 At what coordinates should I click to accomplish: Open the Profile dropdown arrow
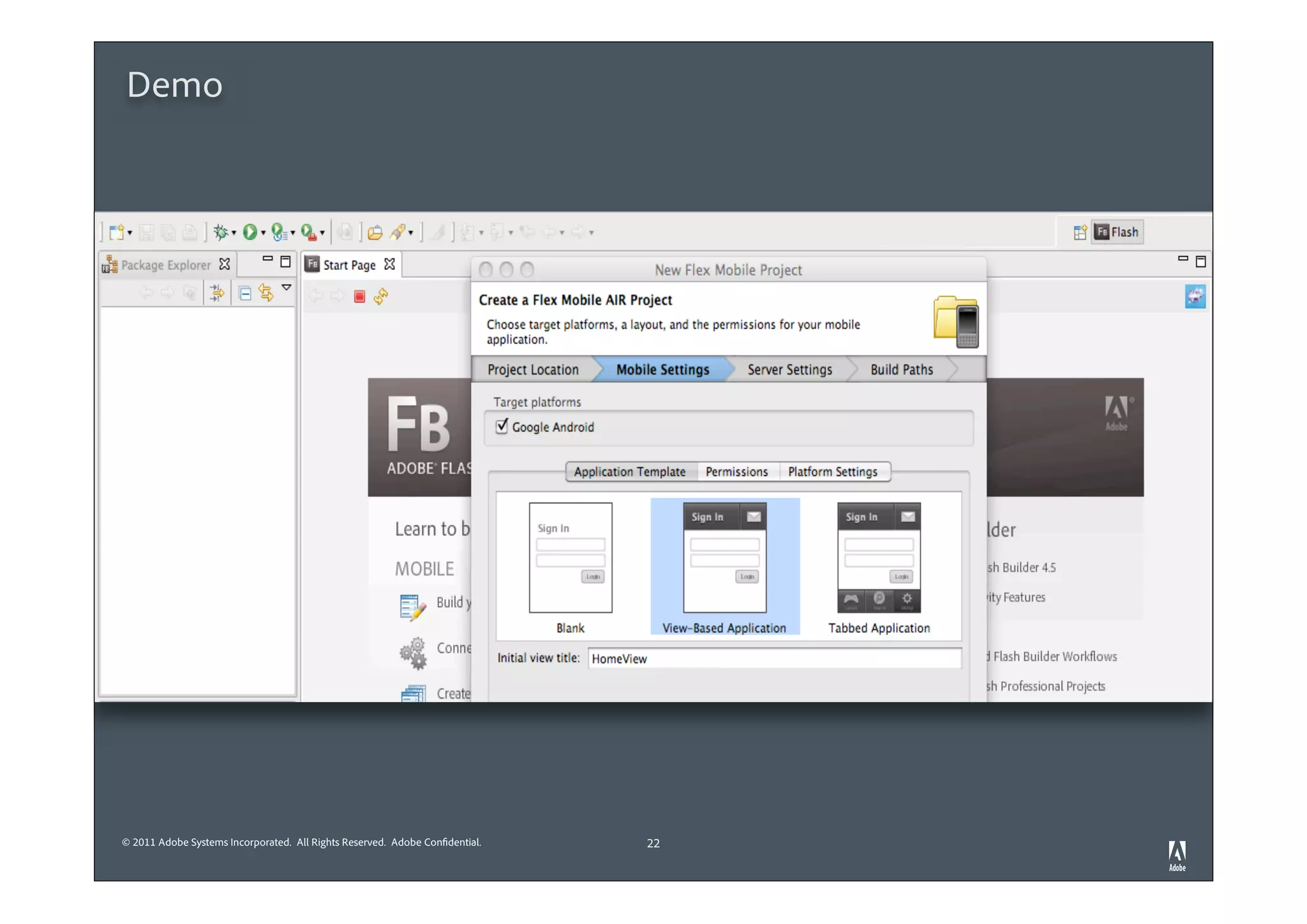[293, 233]
